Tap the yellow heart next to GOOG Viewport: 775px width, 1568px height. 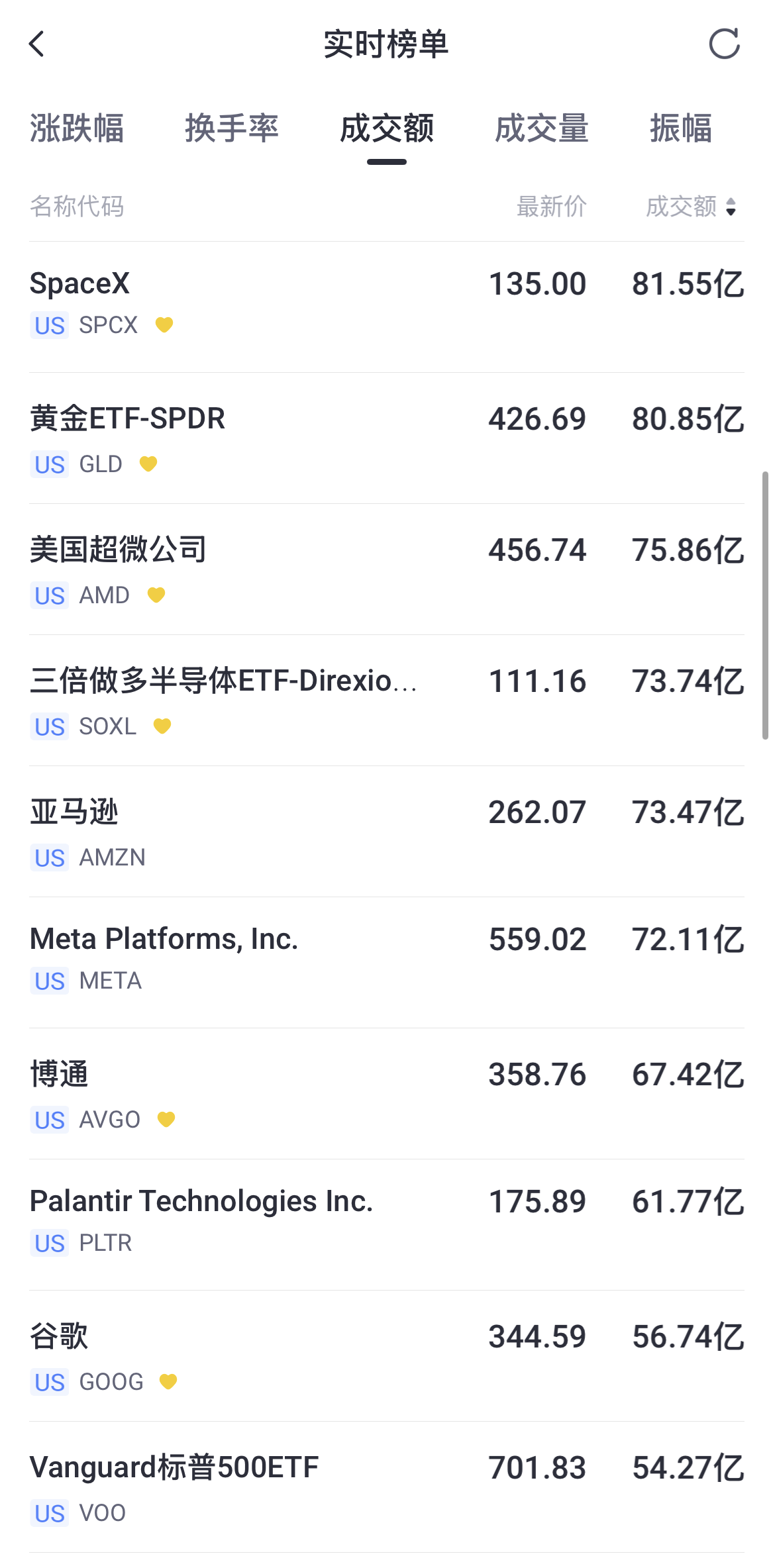168,1381
